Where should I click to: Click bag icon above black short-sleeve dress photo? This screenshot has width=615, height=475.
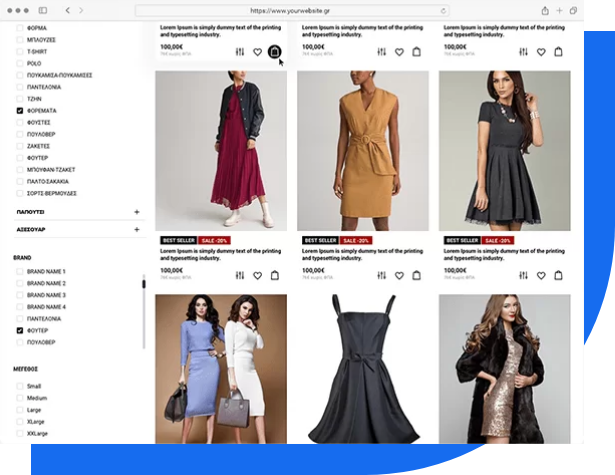pyautogui.click(x=558, y=51)
